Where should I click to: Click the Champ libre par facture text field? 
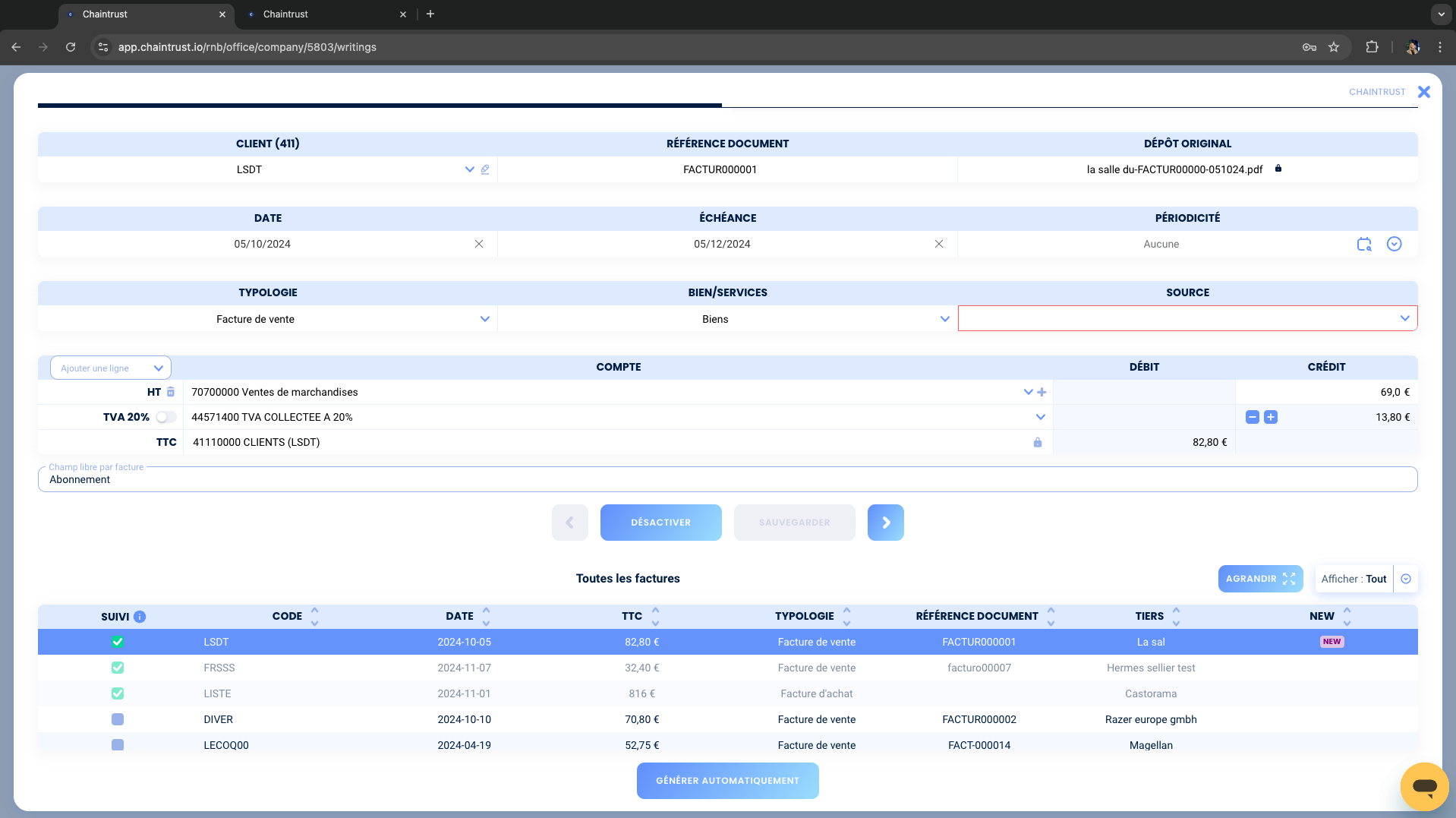click(728, 479)
